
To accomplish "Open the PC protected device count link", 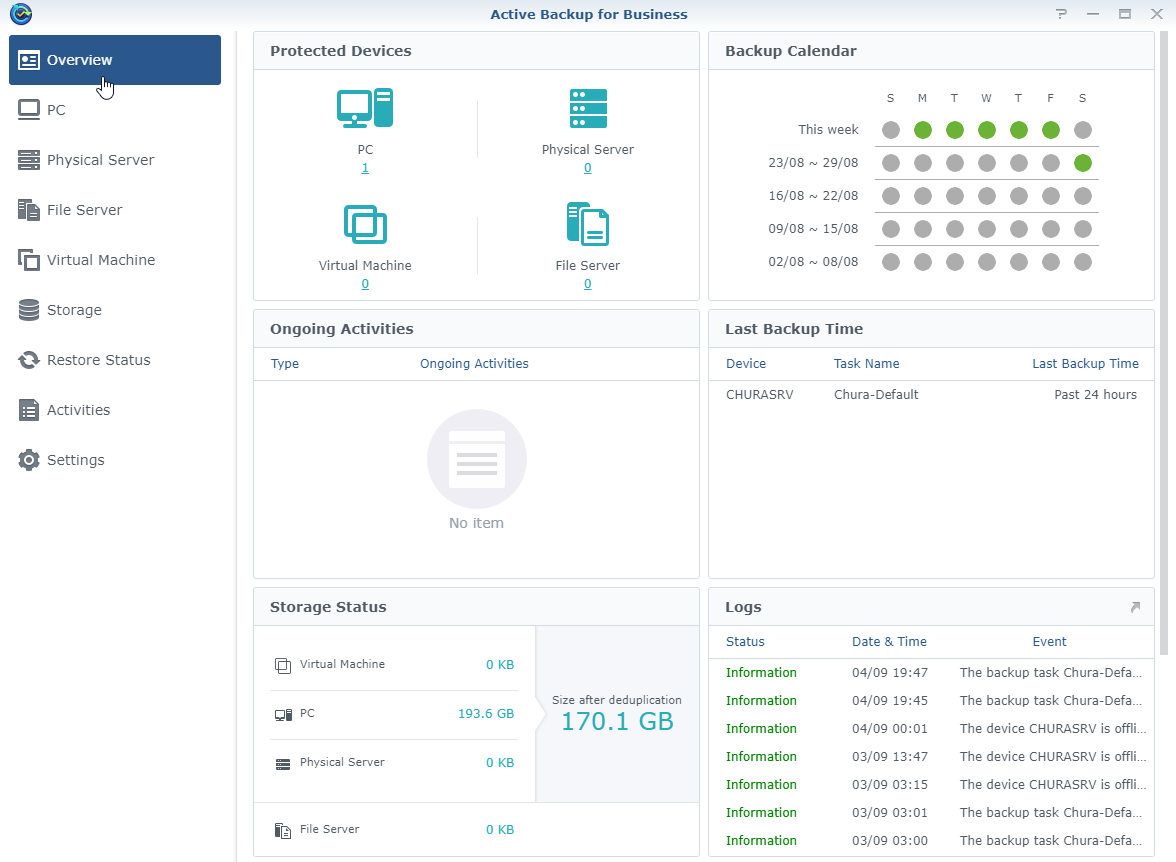I will pos(365,168).
